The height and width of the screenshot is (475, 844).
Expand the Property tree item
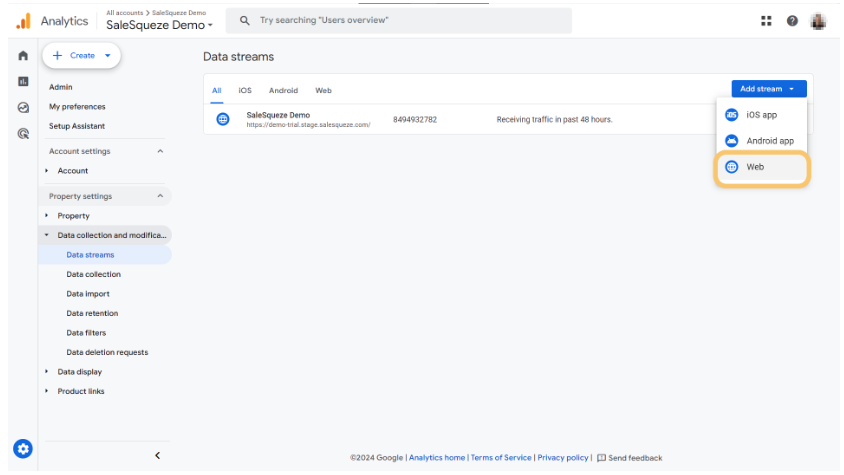tap(47, 215)
